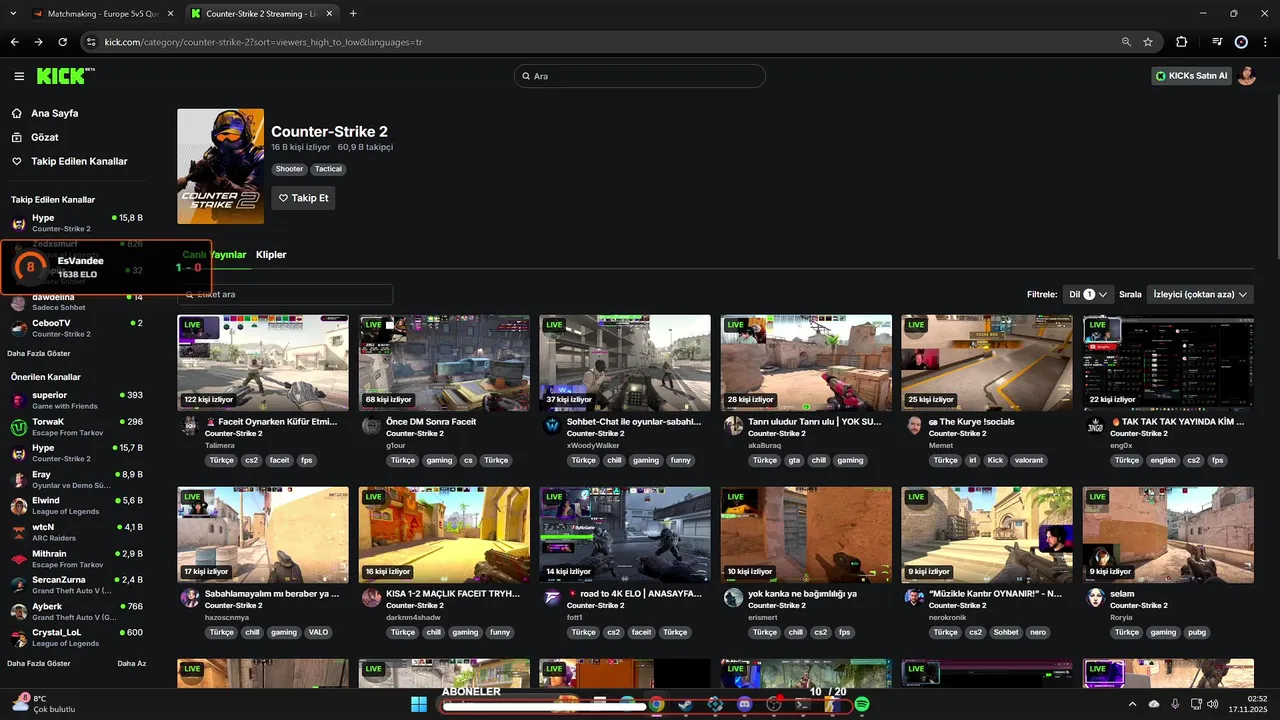This screenshot has width=1280, height=720.
Task: Open fott1 streamer avatar
Action: 552,598
